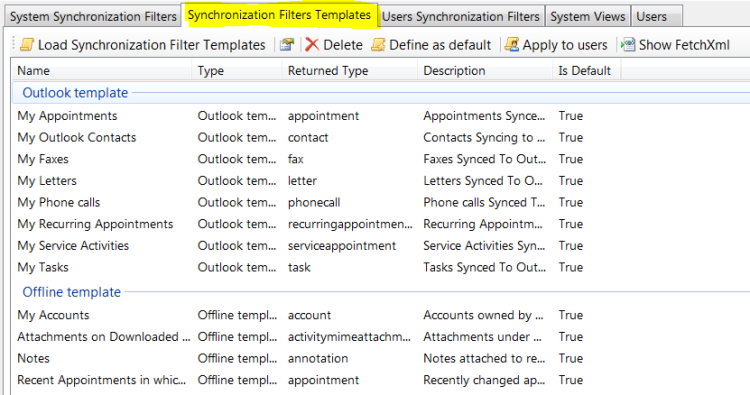Sort by Is Default column header
The height and width of the screenshot is (395, 750).
tap(586, 70)
